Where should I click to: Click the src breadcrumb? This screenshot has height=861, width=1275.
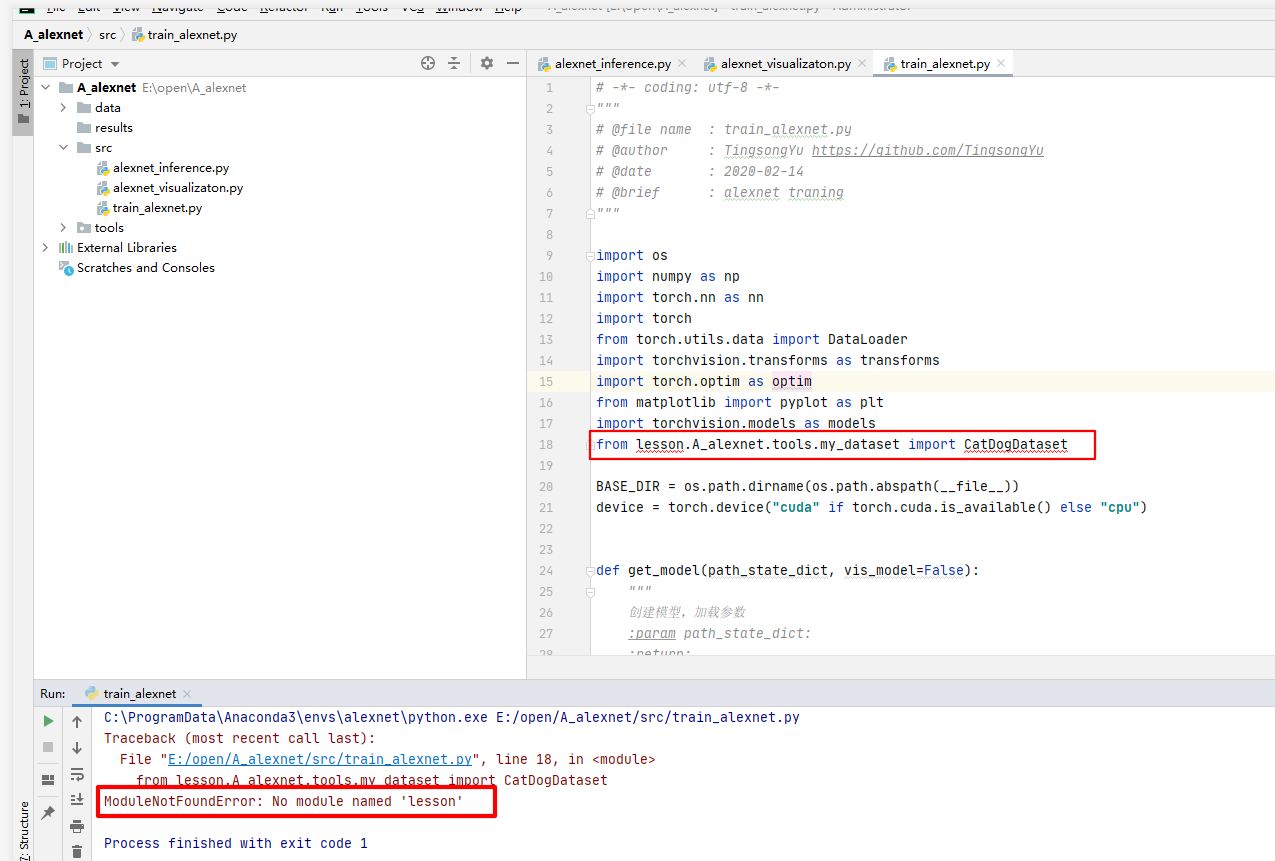pyautogui.click(x=107, y=35)
